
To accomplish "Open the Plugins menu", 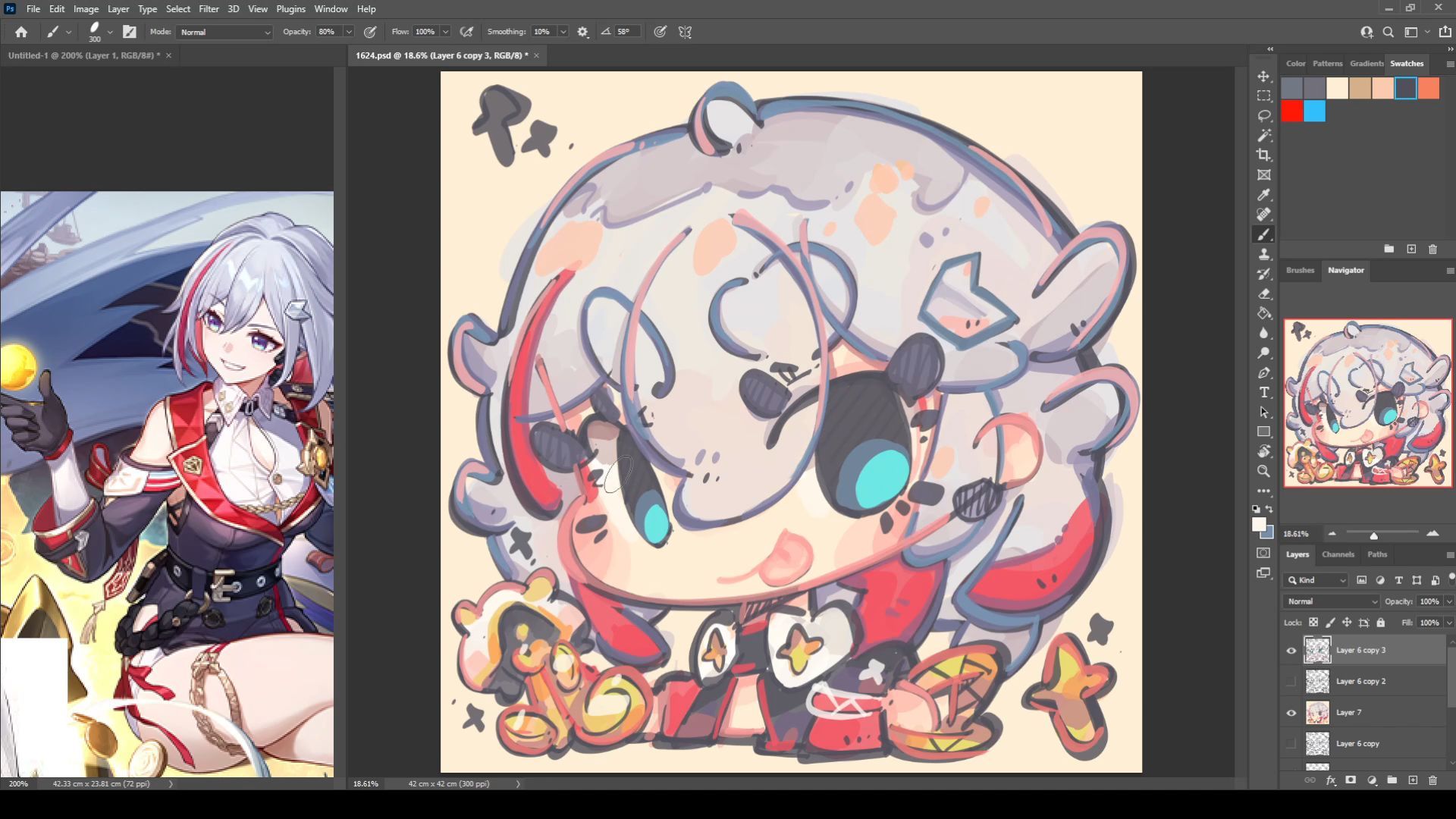I will [290, 9].
